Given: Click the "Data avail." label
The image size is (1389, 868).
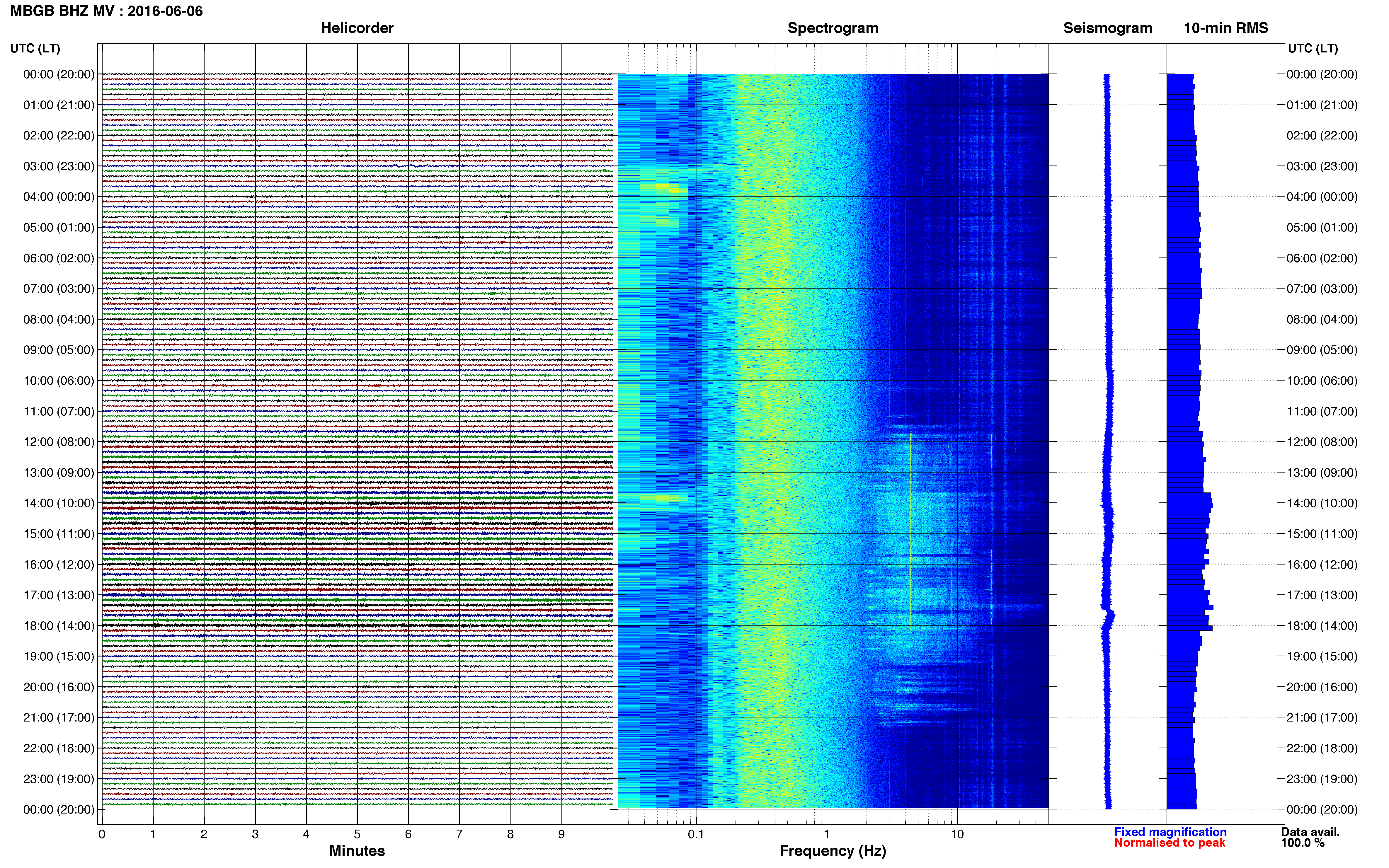Looking at the screenshot, I should point(1310,832).
